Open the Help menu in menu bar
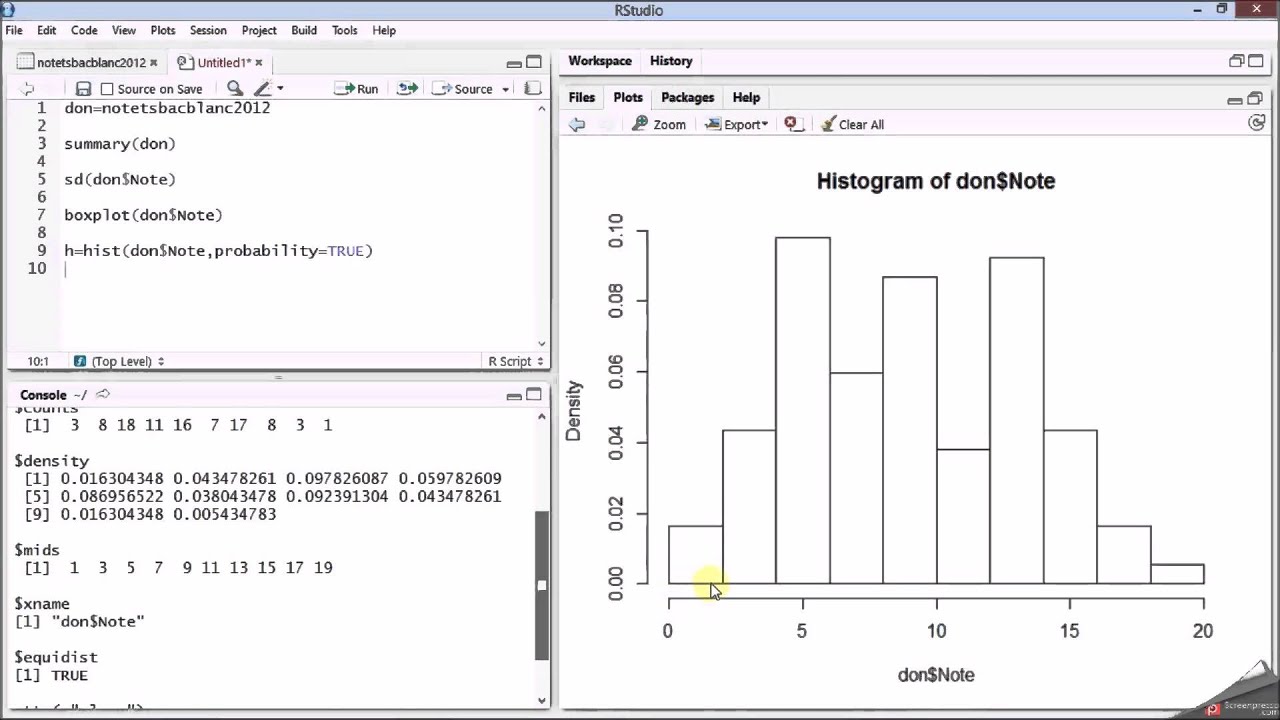 (x=384, y=30)
